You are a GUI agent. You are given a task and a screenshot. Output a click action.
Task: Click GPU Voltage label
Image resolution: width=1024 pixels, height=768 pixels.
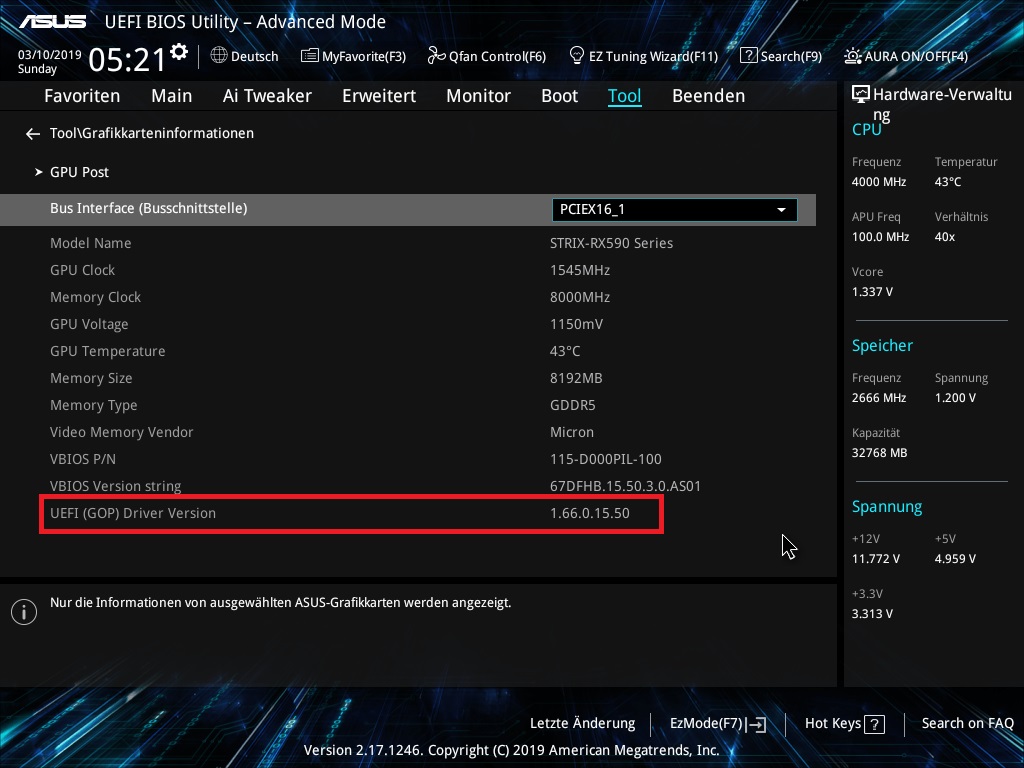89,324
